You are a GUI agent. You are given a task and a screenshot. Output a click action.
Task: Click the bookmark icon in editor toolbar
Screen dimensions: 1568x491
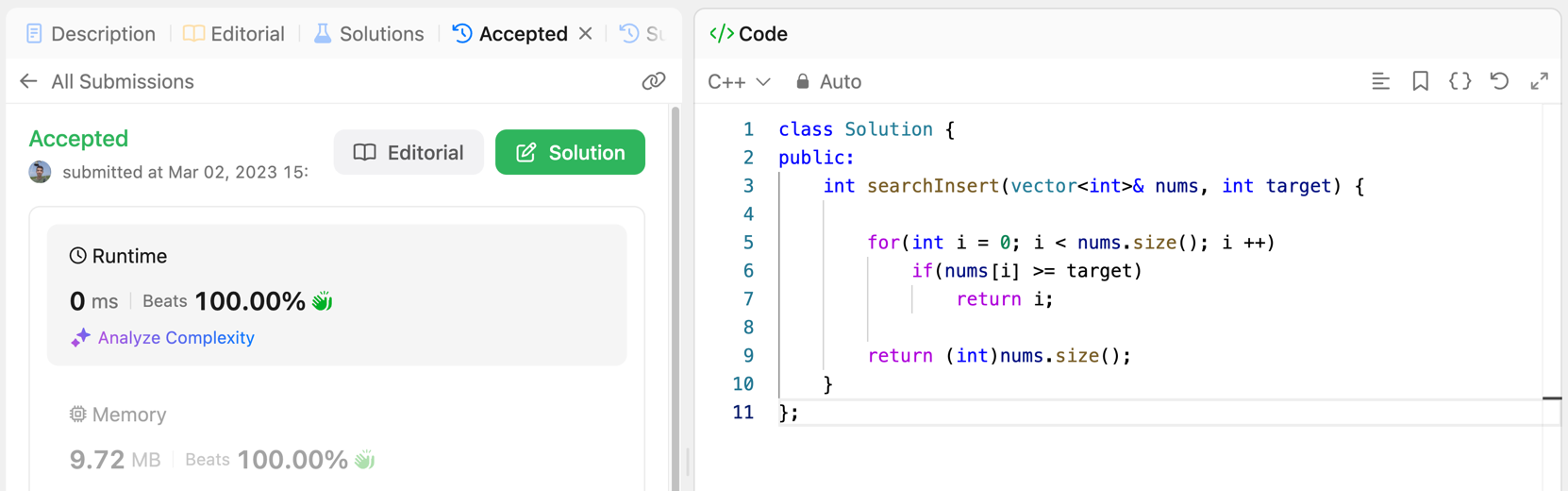(x=1420, y=81)
